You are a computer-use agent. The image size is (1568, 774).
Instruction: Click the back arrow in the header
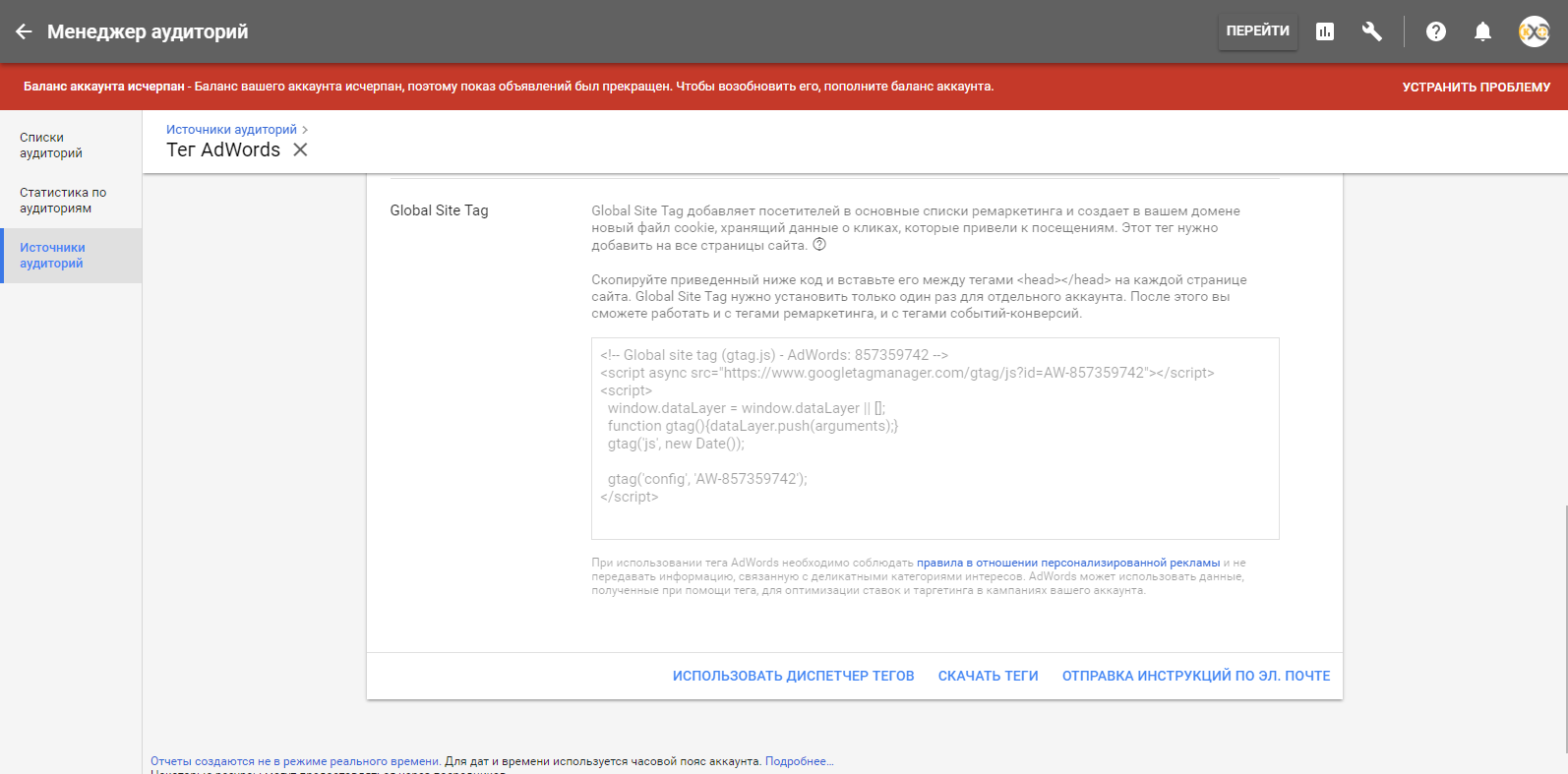[24, 31]
